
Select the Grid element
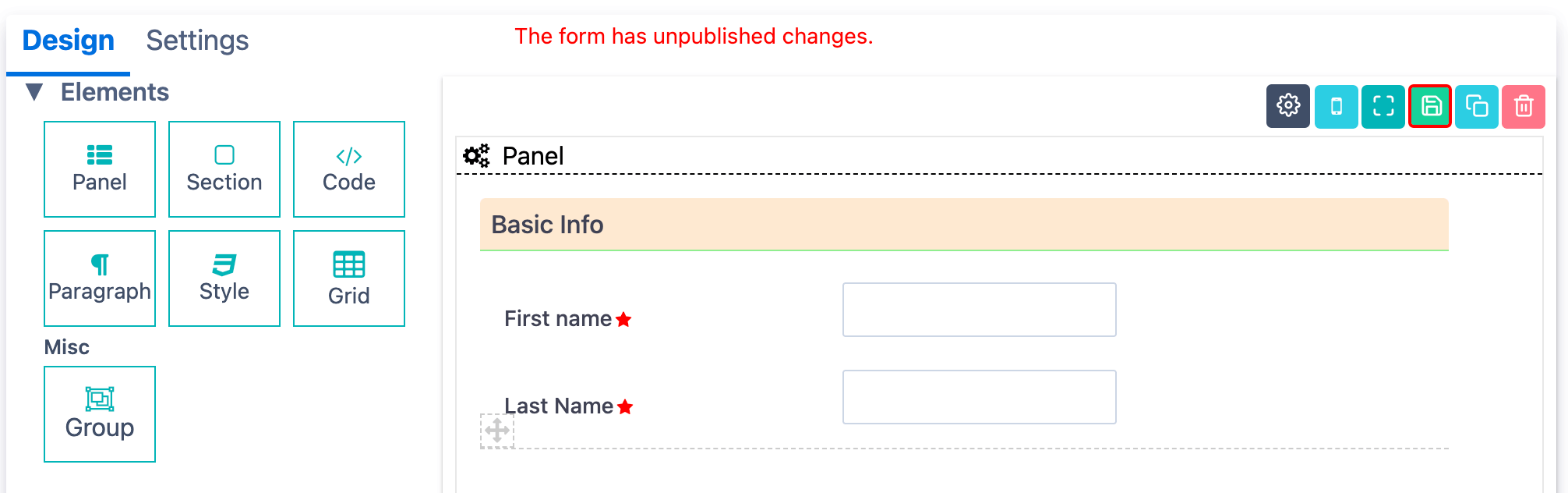(348, 277)
